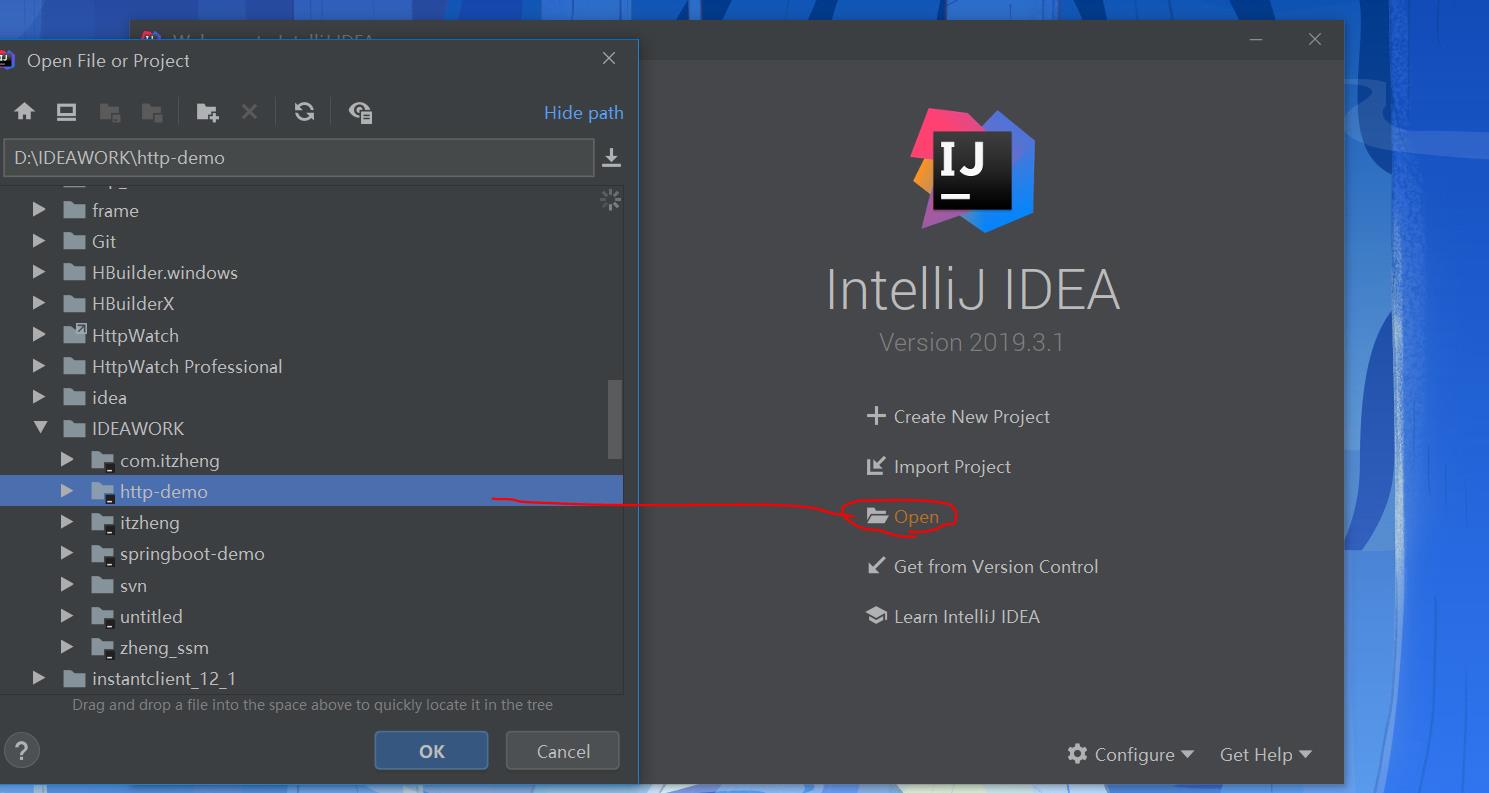
Task: Click the springboot-demo project folder icon
Action: [103, 554]
